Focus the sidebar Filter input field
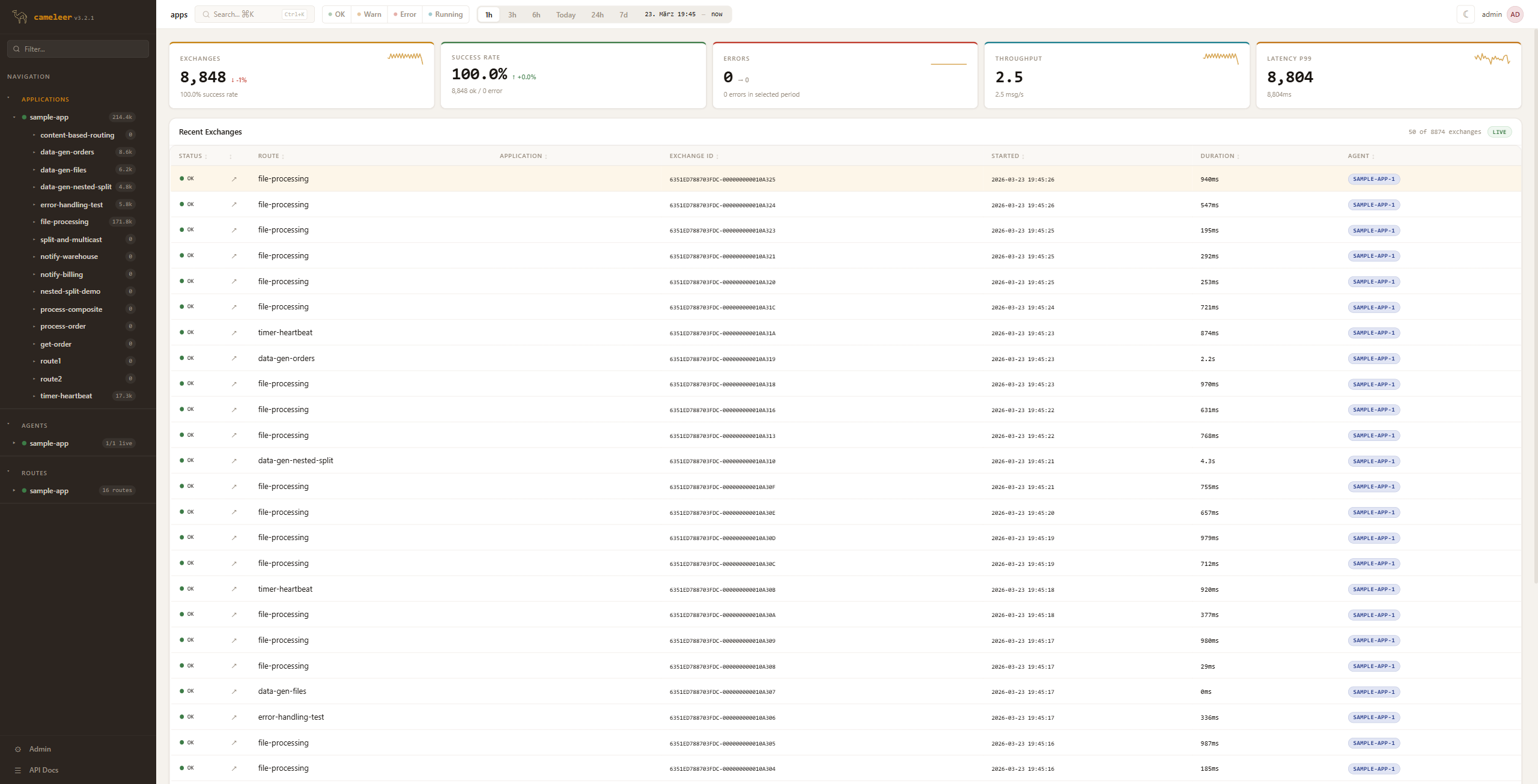The height and width of the screenshot is (784, 1538). pyautogui.click(x=81, y=49)
